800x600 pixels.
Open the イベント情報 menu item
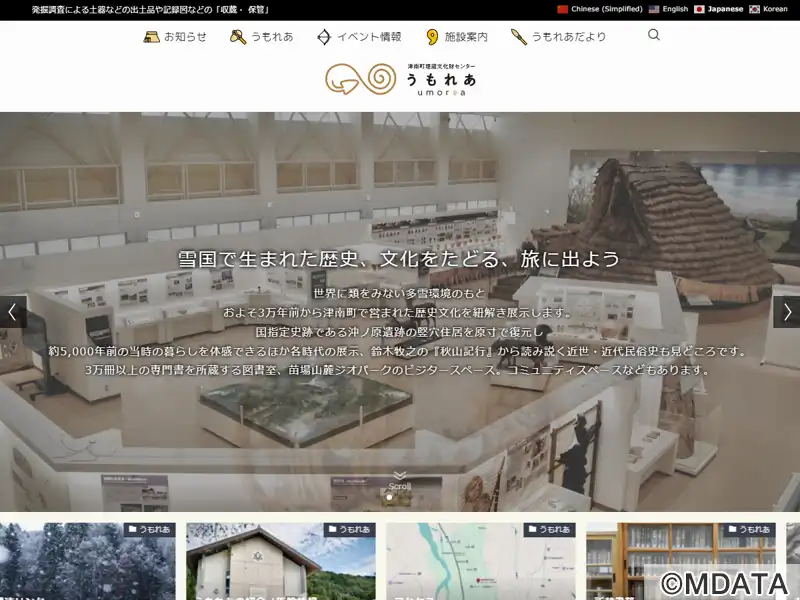[x=369, y=37]
